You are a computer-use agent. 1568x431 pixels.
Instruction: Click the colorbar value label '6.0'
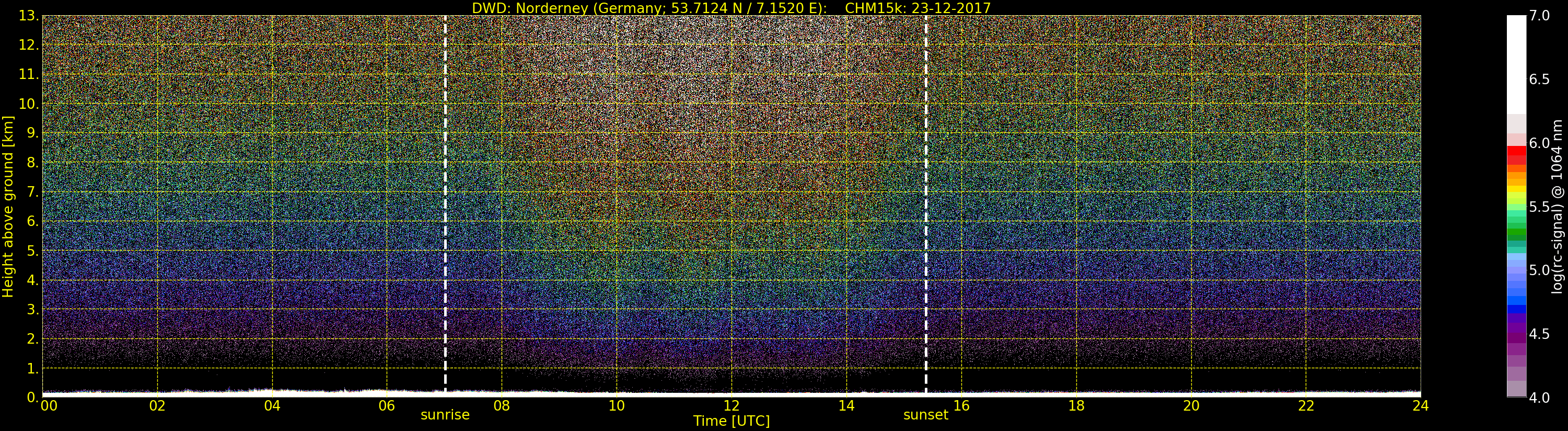pyautogui.click(x=1539, y=143)
